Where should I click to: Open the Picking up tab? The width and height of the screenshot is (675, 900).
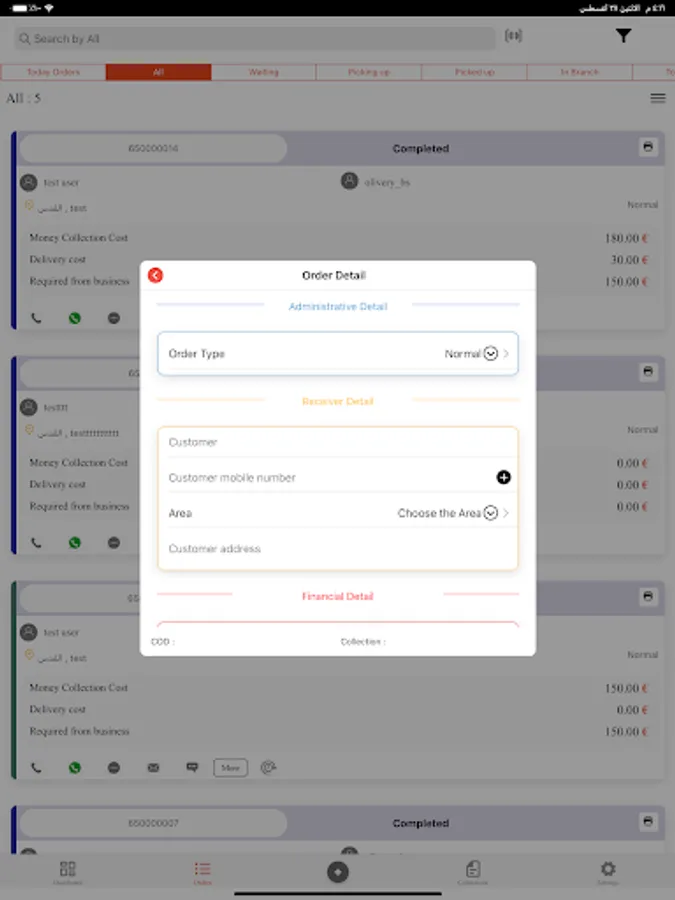[368, 72]
